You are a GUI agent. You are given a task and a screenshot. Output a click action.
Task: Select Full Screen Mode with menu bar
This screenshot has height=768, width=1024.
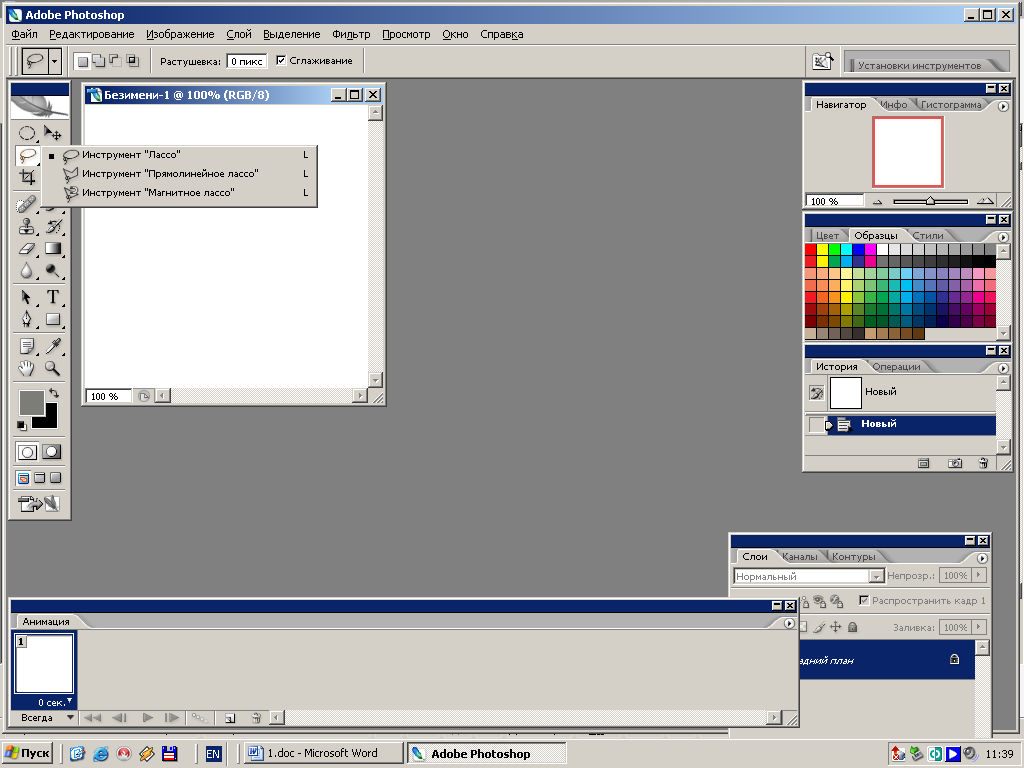pos(40,478)
